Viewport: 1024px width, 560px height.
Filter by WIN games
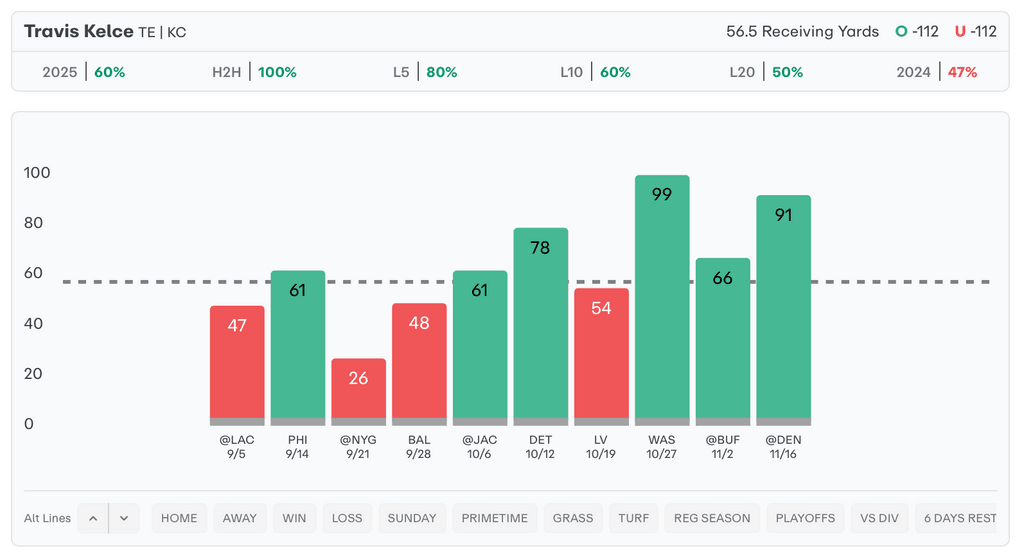click(294, 518)
